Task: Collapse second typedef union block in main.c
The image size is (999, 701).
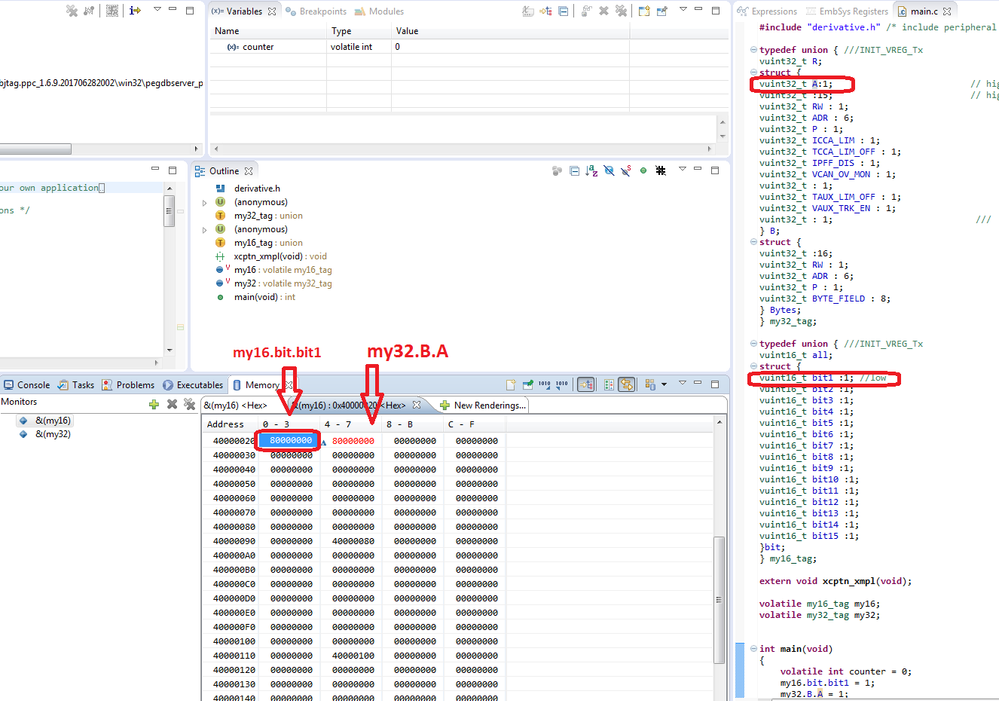Action: pyautogui.click(x=753, y=343)
